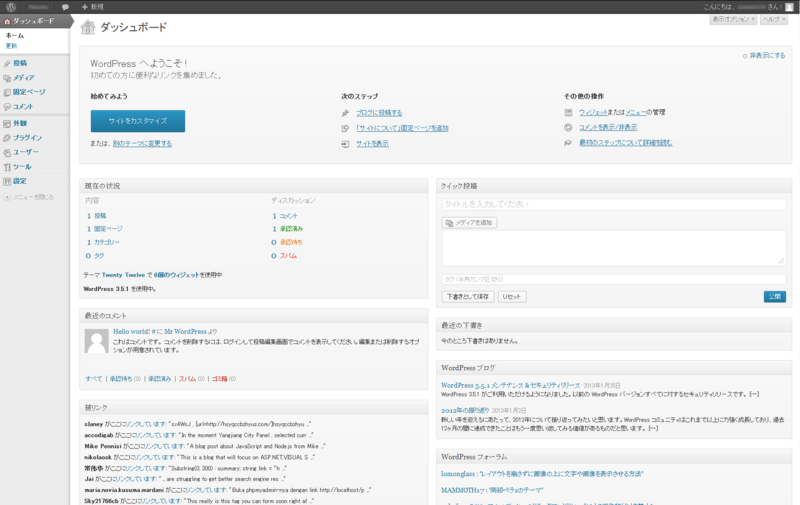Open the 投稿 count in 現在の状況

(96, 216)
